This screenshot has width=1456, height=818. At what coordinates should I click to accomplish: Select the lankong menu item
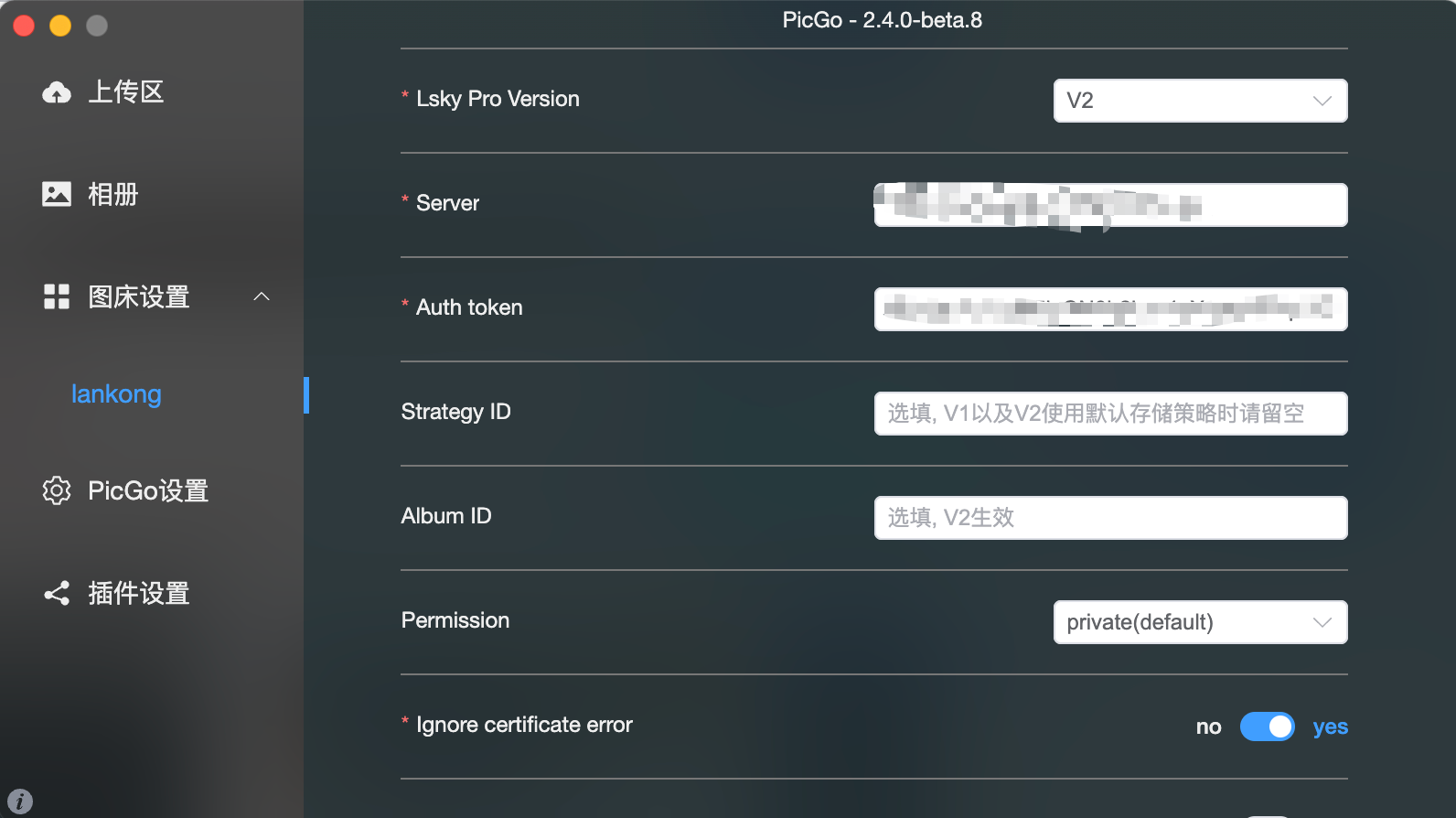point(116,394)
